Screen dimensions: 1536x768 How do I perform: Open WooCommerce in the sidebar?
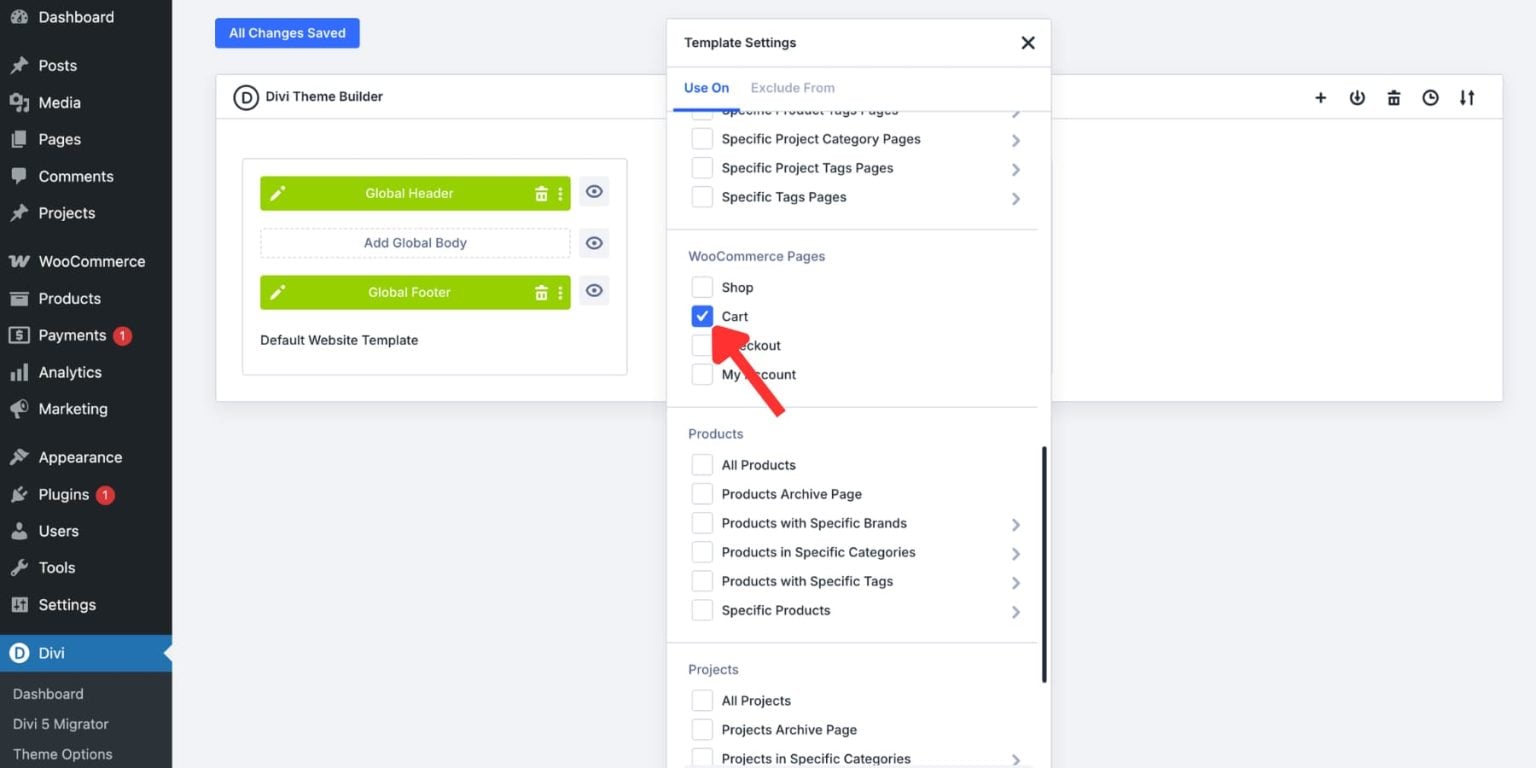pos(86,261)
